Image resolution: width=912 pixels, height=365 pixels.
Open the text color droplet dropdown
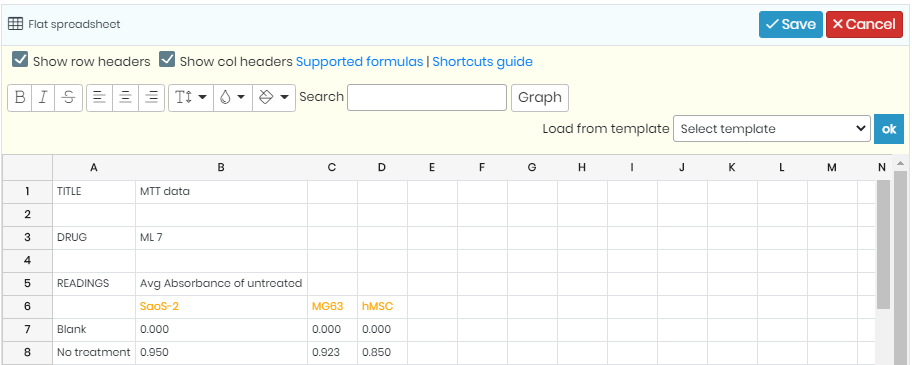point(233,98)
